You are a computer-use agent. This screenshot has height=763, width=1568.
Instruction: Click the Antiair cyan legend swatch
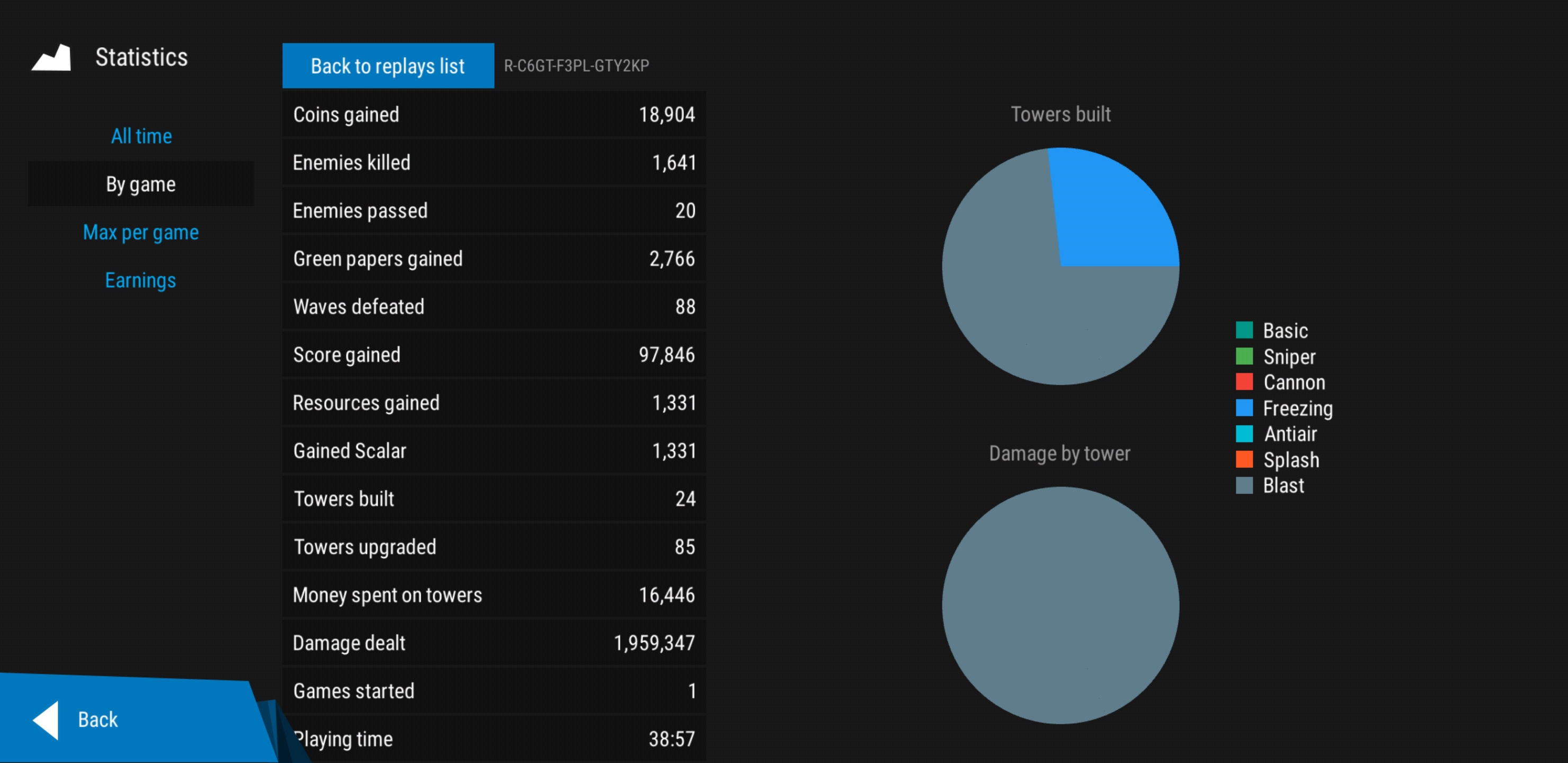pyautogui.click(x=1244, y=433)
